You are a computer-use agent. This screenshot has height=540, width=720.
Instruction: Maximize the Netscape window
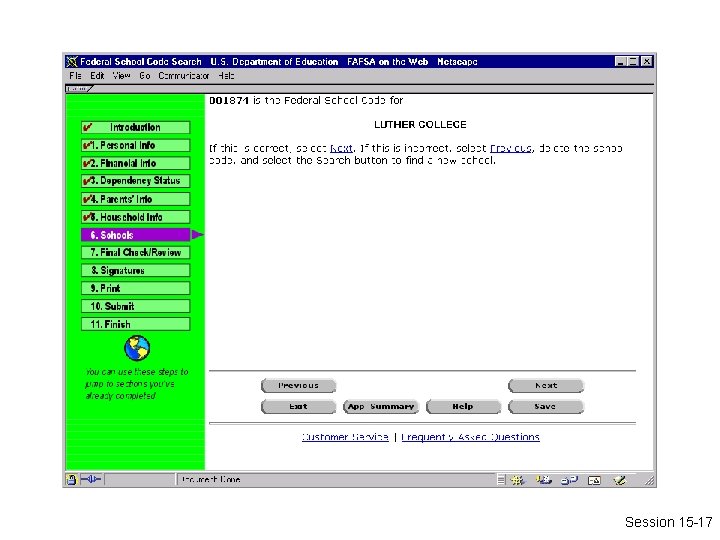633,62
